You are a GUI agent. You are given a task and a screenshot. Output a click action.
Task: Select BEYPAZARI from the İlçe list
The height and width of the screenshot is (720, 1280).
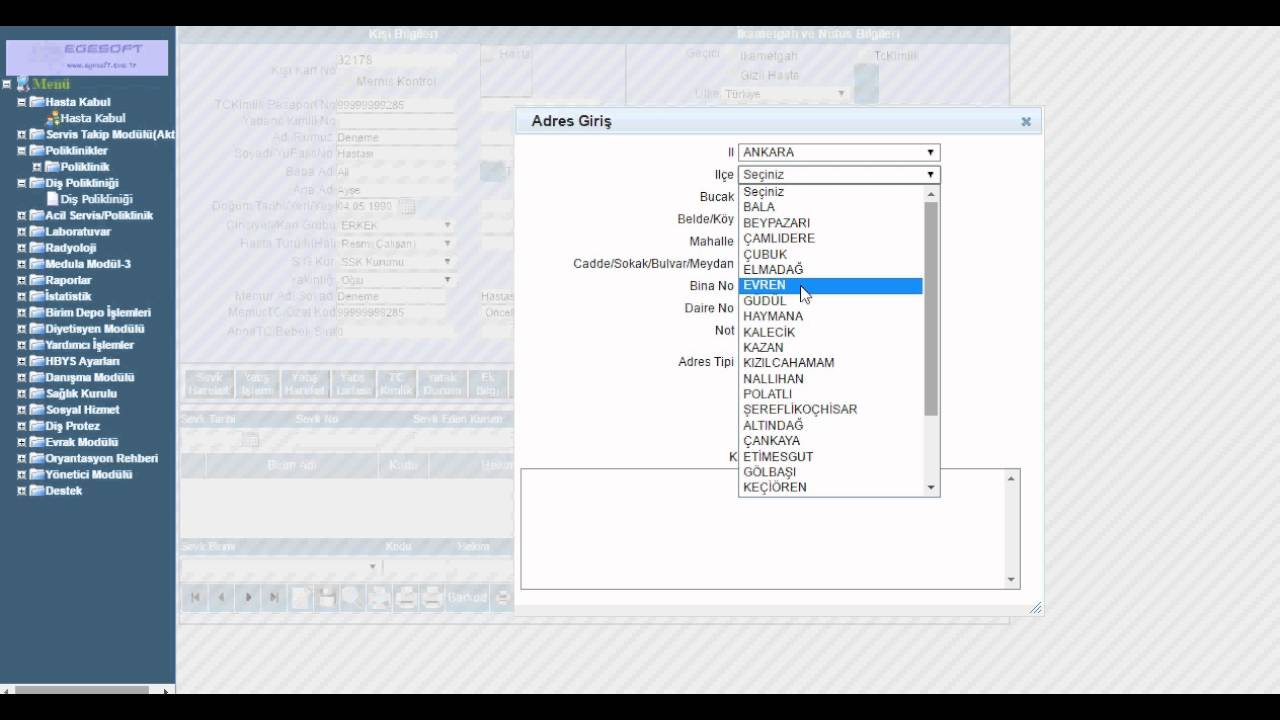coord(830,223)
